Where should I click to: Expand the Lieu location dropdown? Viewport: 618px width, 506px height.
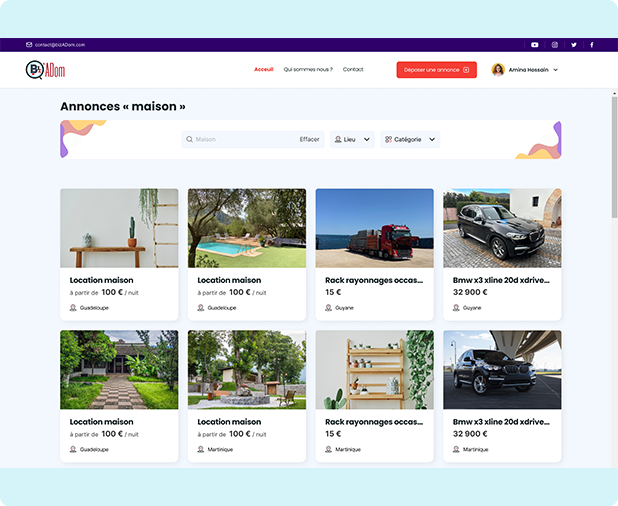click(x=352, y=140)
